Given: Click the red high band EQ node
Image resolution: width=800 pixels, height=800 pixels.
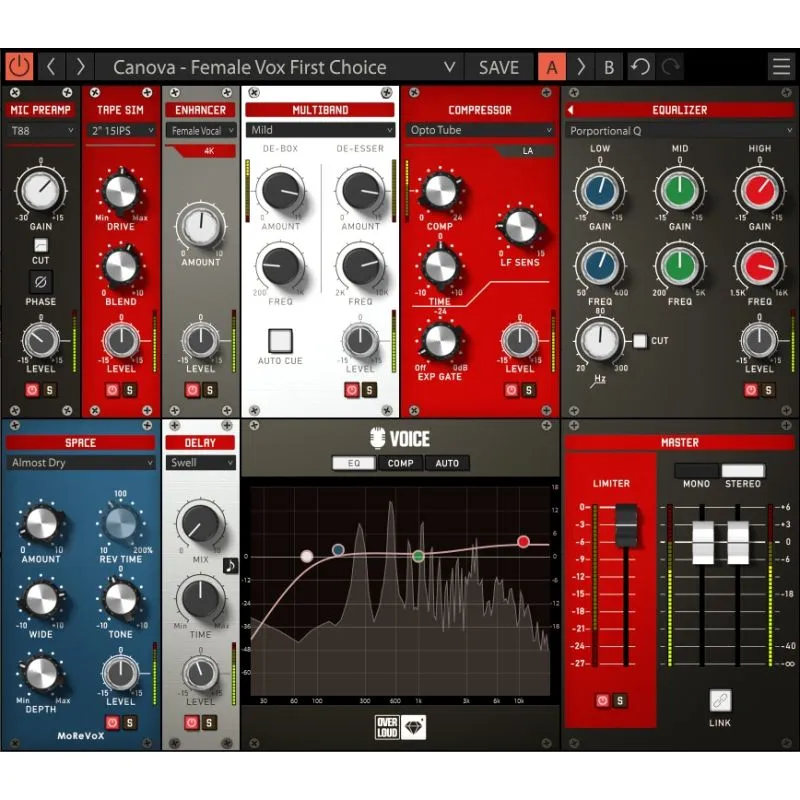Looking at the screenshot, I should [523, 541].
